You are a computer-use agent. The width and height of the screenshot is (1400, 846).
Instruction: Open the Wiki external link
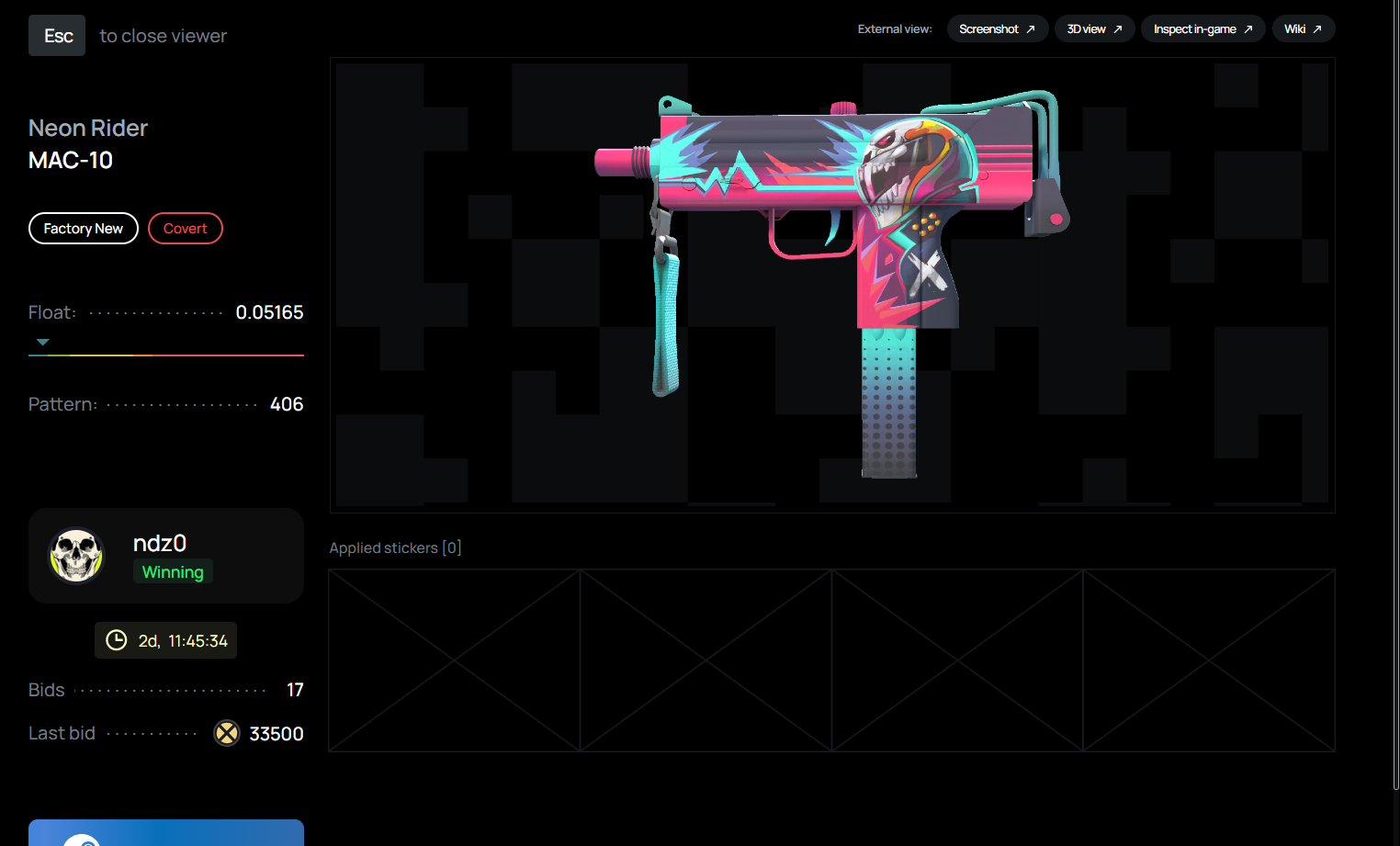tap(1304, 29)
